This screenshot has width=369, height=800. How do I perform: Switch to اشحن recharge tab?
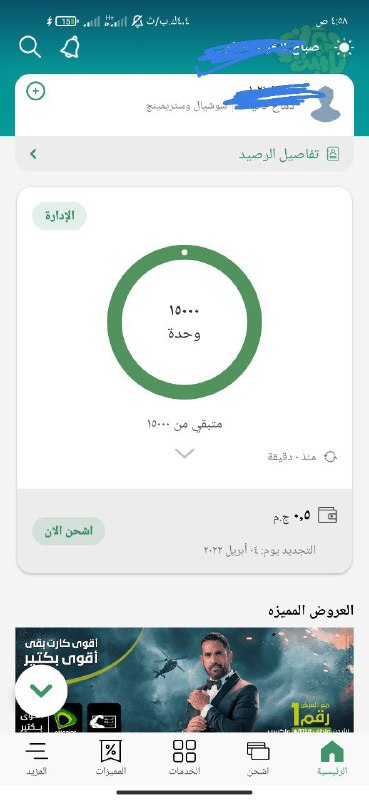tap(258, 758)
